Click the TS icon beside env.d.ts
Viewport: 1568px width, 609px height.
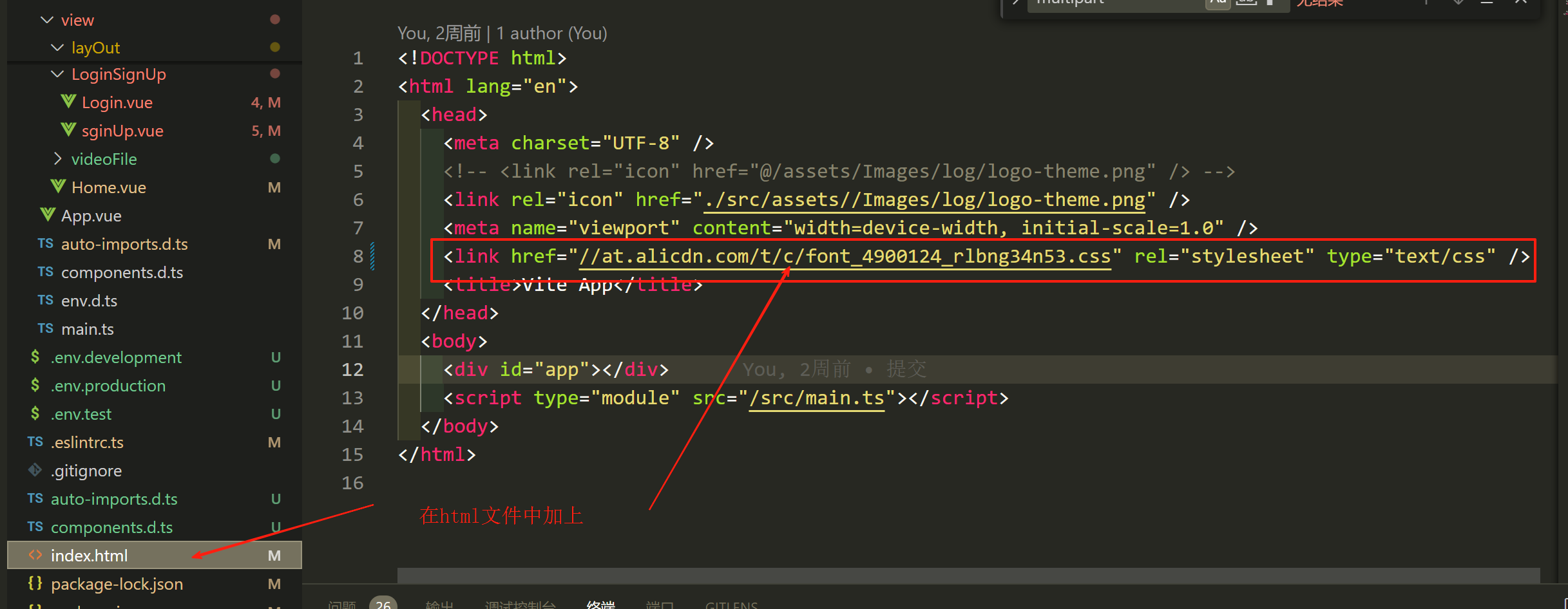pos(45,300)
